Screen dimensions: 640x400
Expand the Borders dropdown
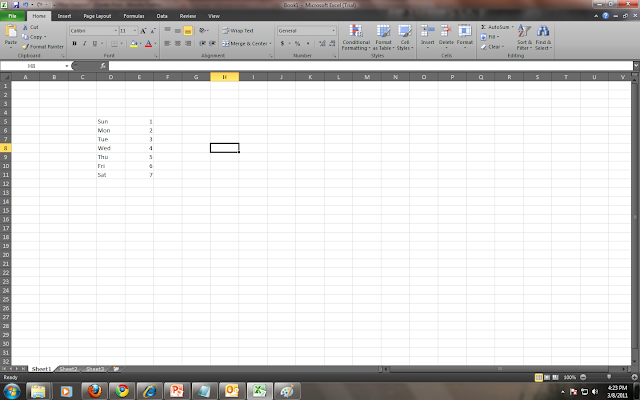[121, 43]
